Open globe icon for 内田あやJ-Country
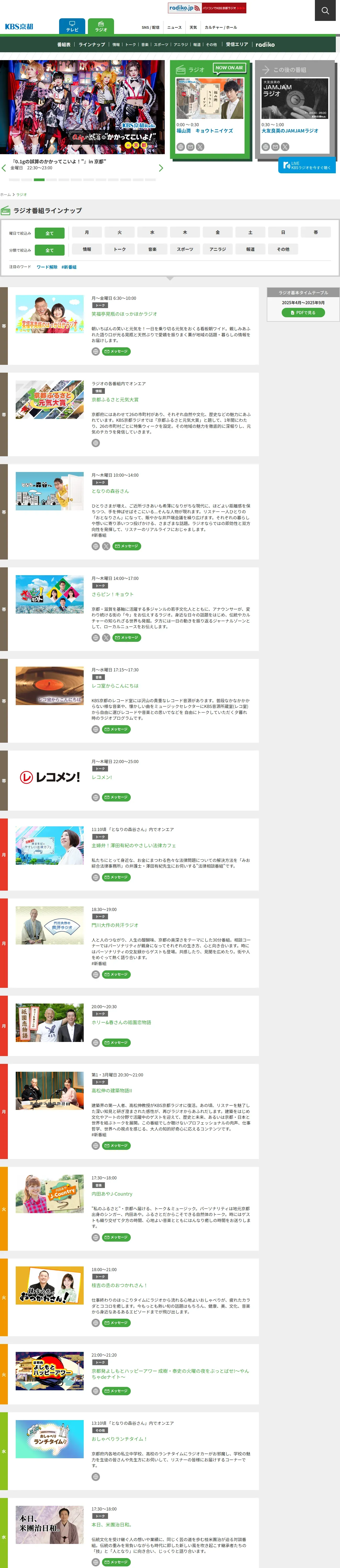This screenshot has height=1568, width=340. (x=96, y=1237)
